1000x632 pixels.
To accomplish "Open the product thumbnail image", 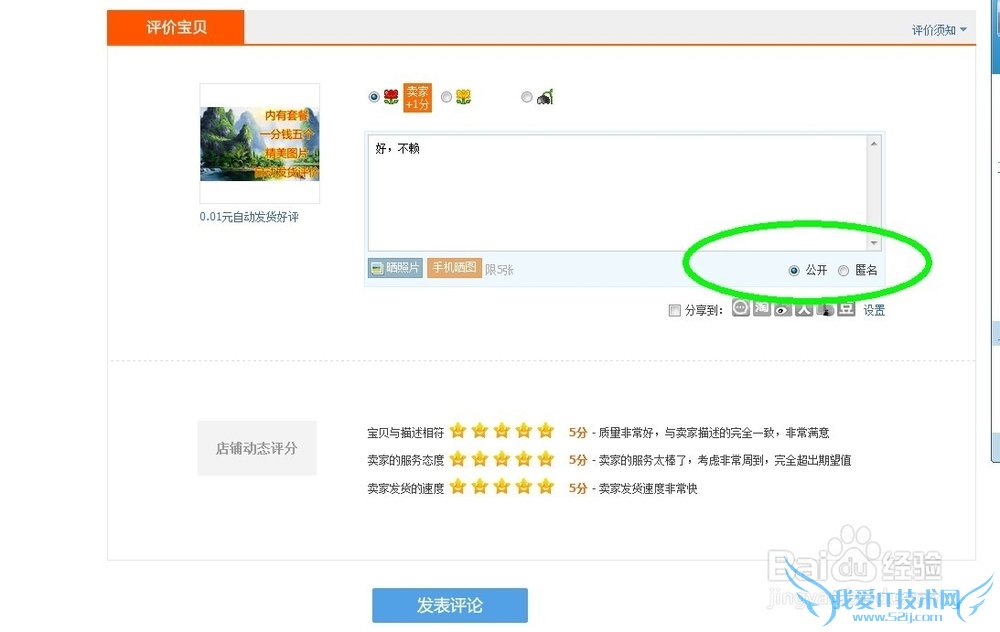I will [260, 143].
